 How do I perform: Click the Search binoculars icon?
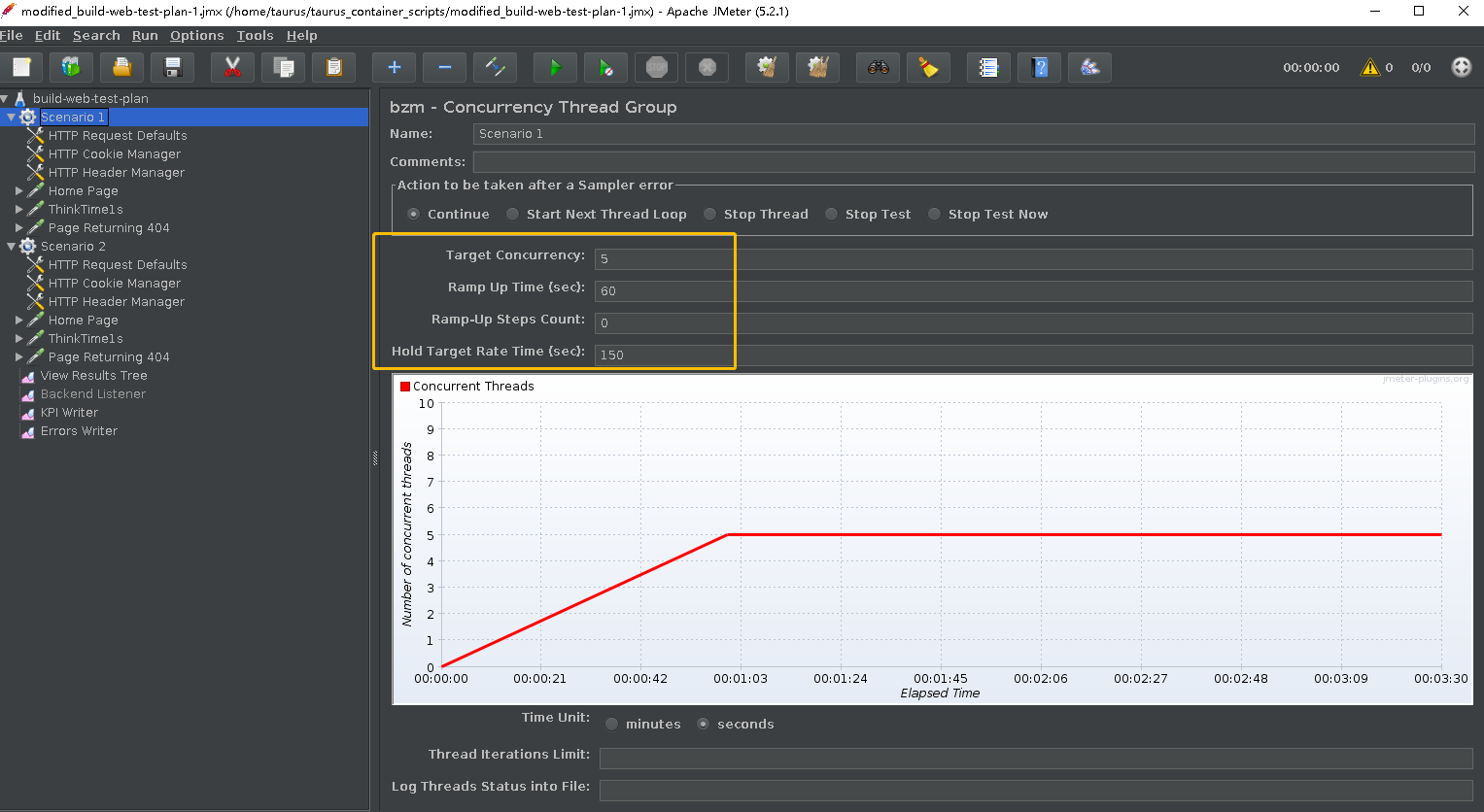coord(879,67)
